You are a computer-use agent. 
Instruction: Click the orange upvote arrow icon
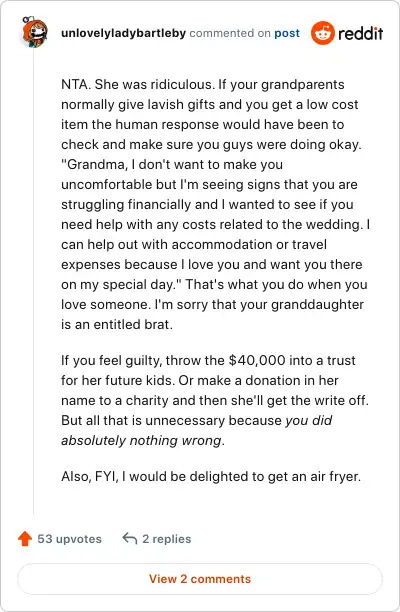pos(25,539)
